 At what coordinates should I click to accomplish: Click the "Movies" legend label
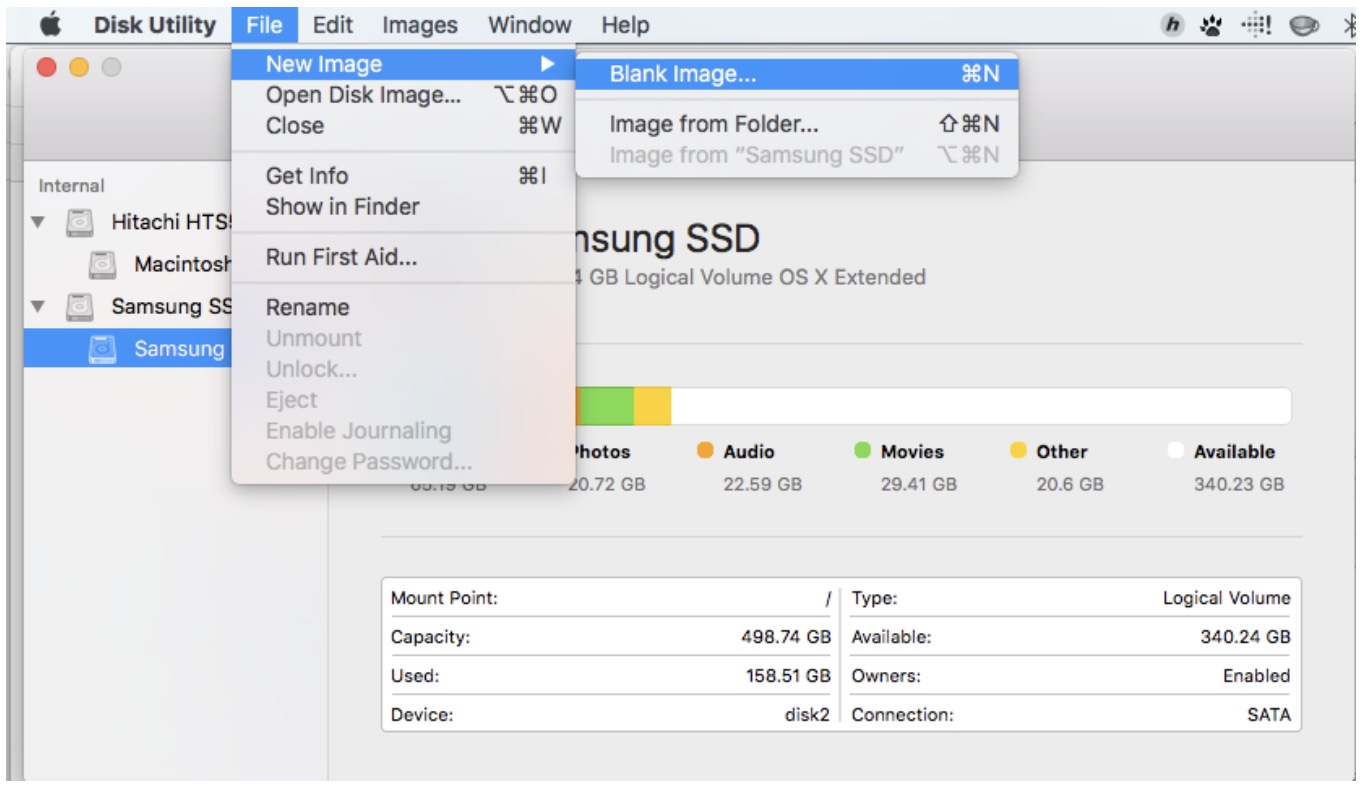pos(912,452)
